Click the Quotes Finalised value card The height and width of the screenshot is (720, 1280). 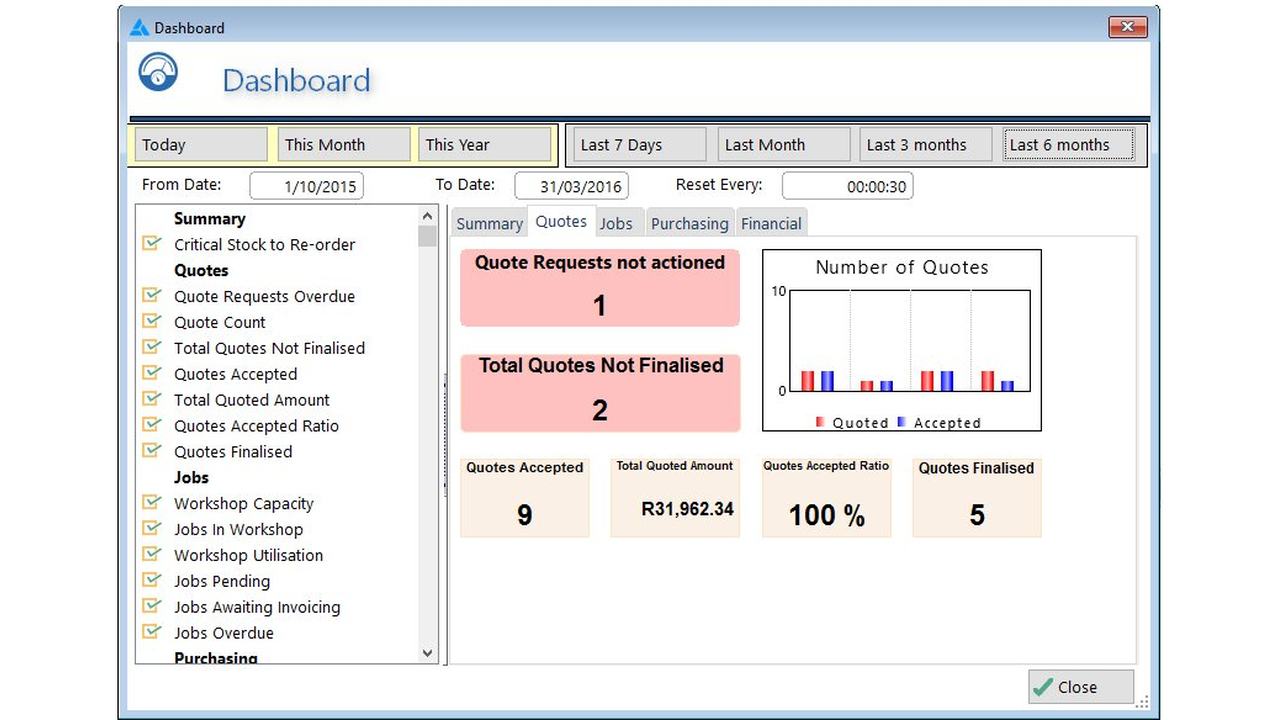tap(977, 498)
